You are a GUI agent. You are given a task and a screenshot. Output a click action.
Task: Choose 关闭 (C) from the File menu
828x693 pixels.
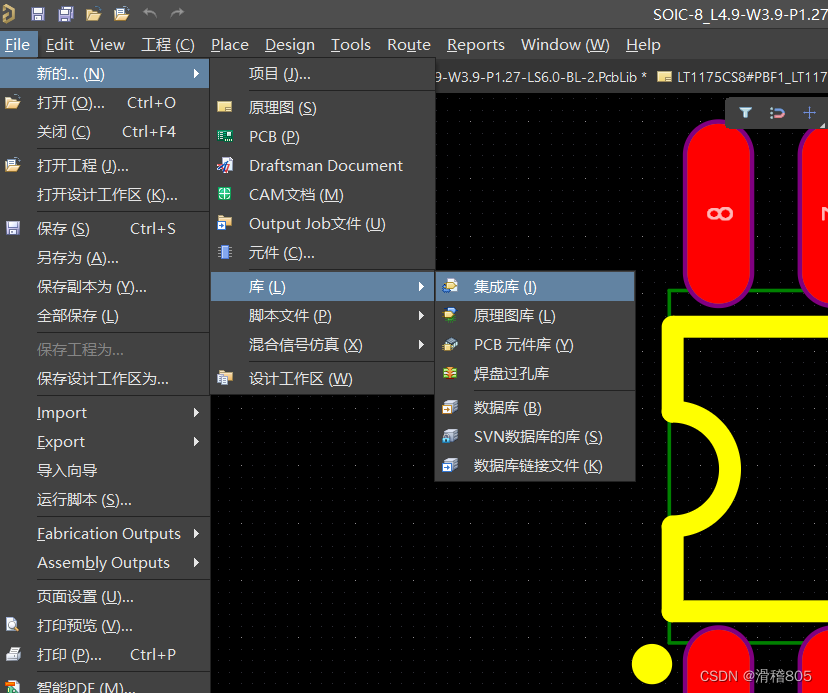tap(105, 132)
